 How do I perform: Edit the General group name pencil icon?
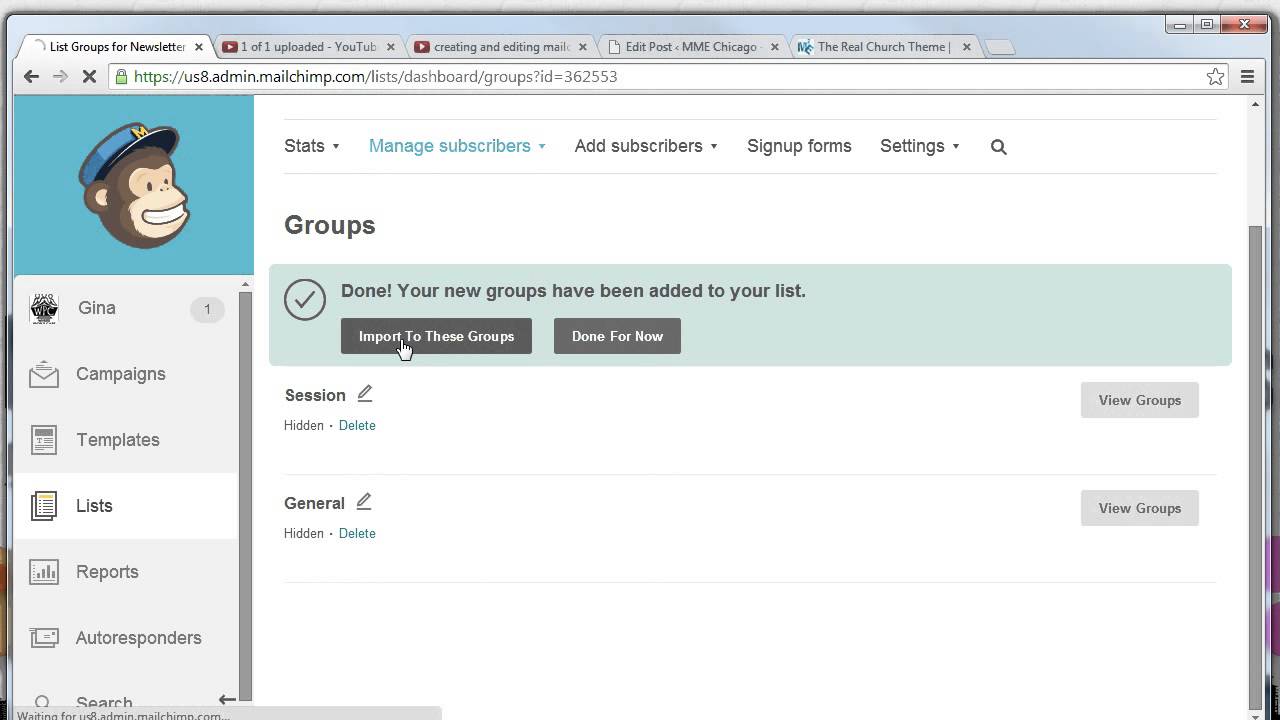point(364,502)
